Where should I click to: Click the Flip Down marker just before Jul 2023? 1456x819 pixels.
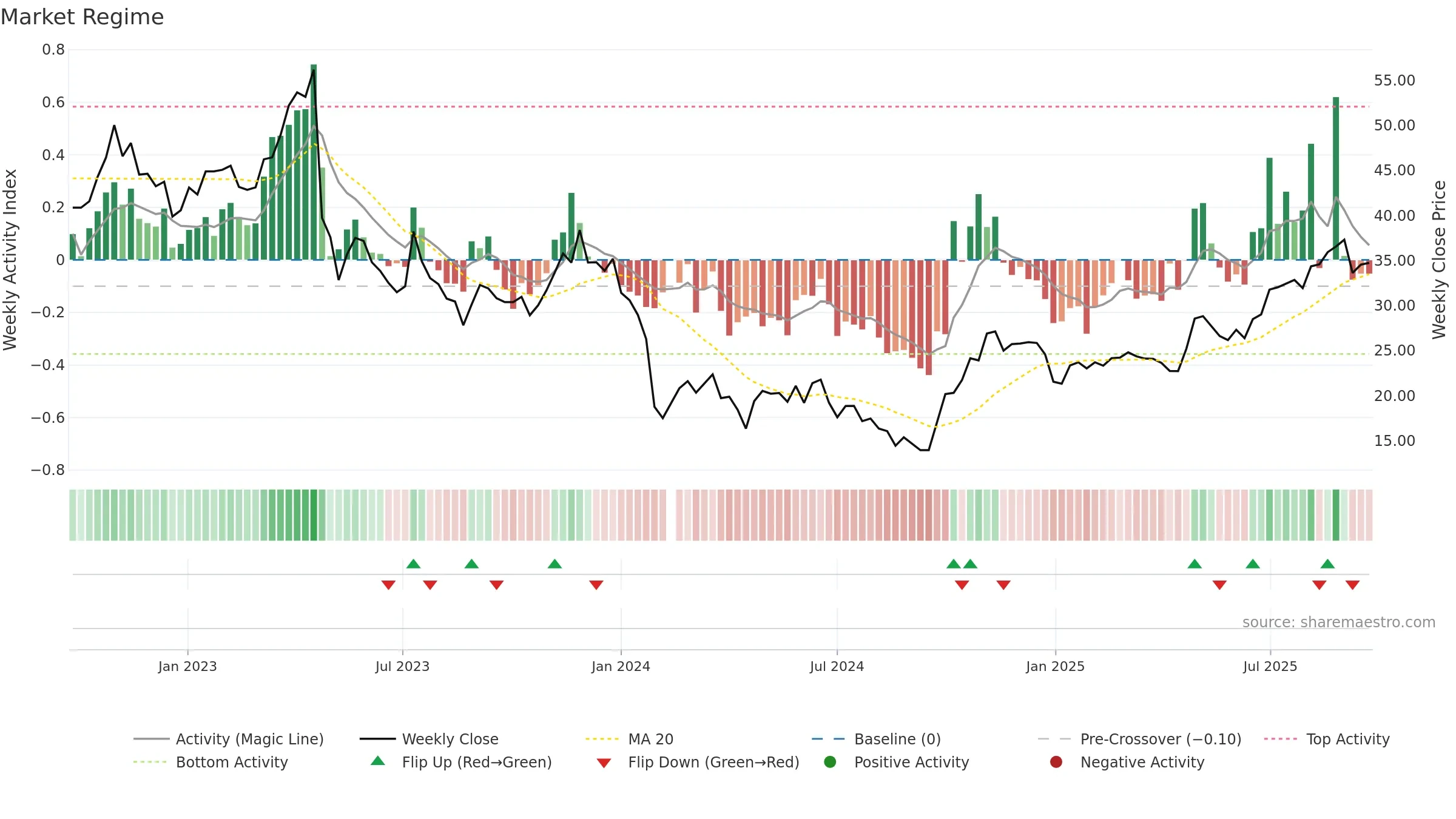[x=388, y=585]
